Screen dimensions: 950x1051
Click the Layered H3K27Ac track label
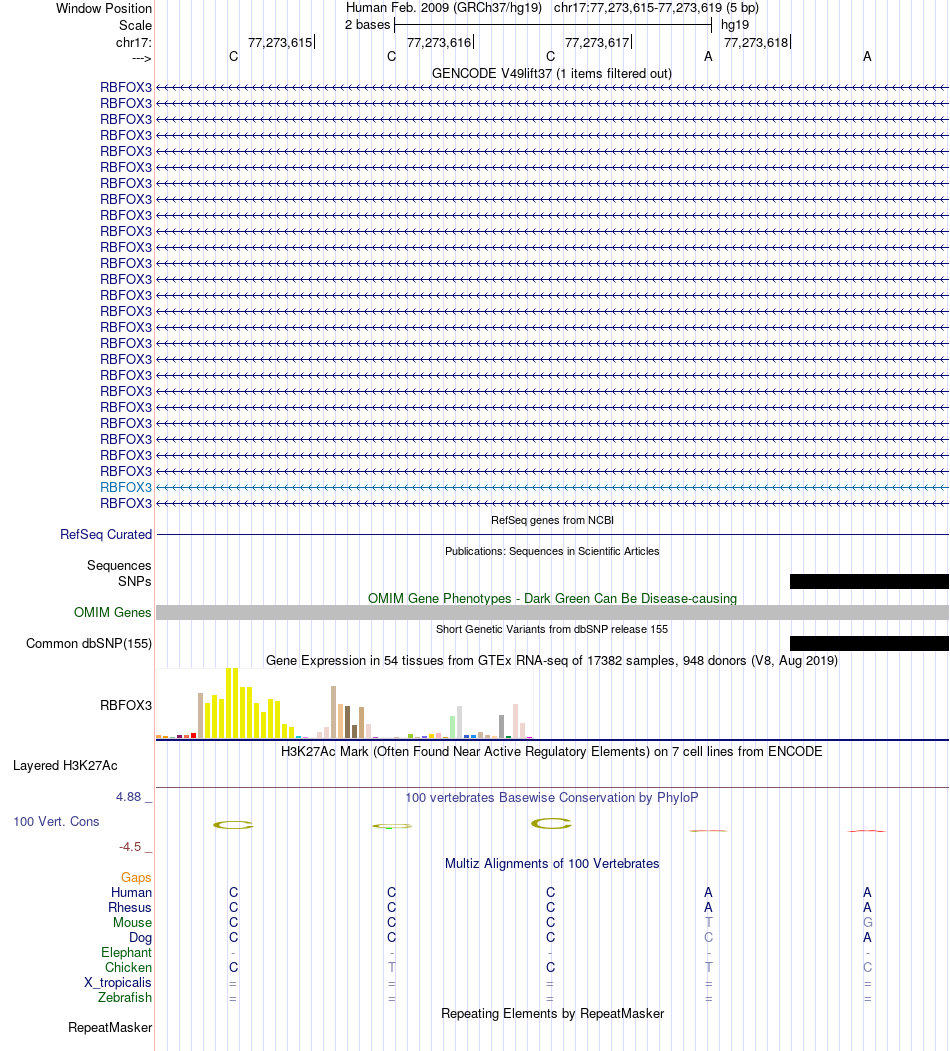(x=65, y=765)
